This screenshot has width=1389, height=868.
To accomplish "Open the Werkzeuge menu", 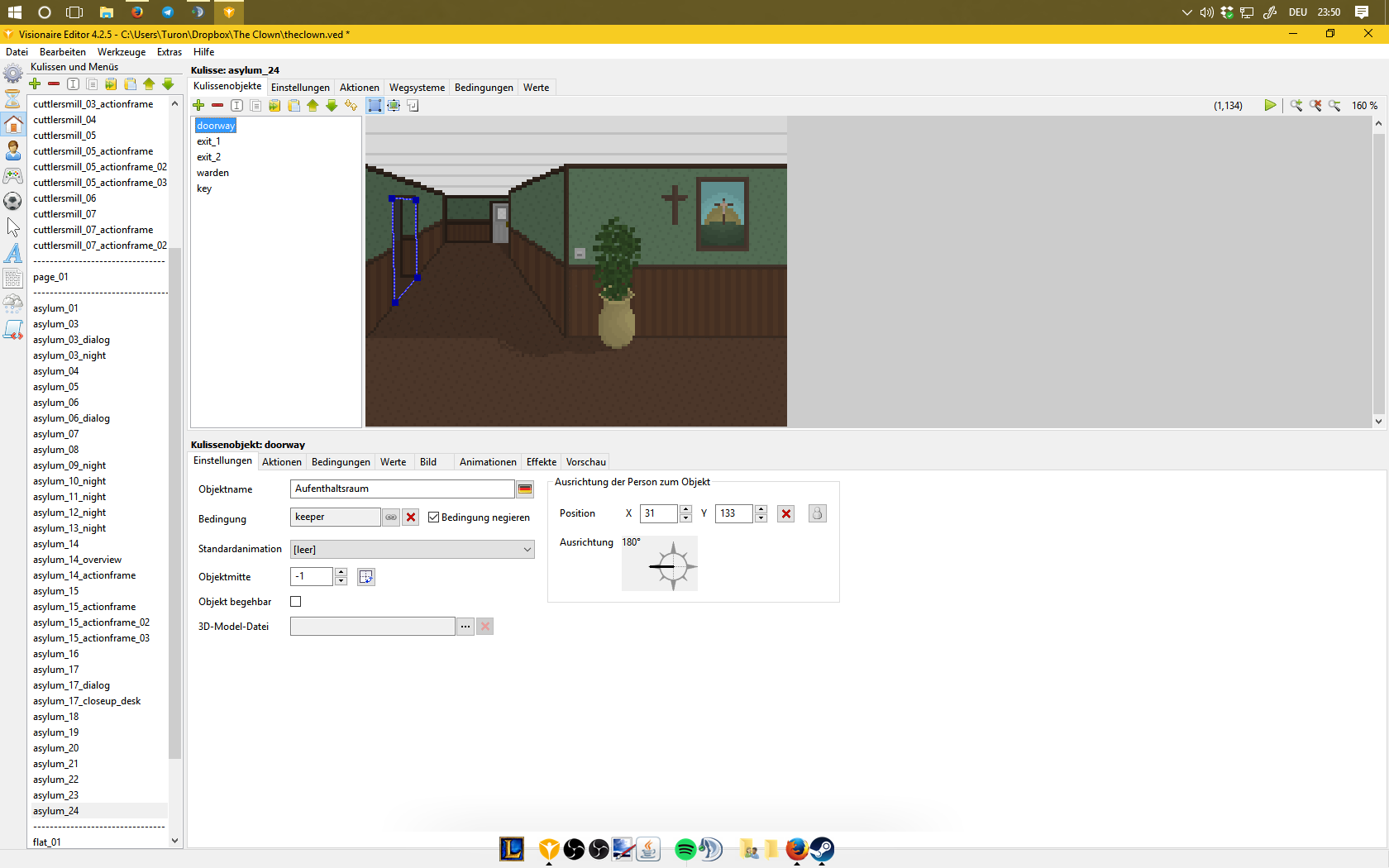I will click(122, 52).
